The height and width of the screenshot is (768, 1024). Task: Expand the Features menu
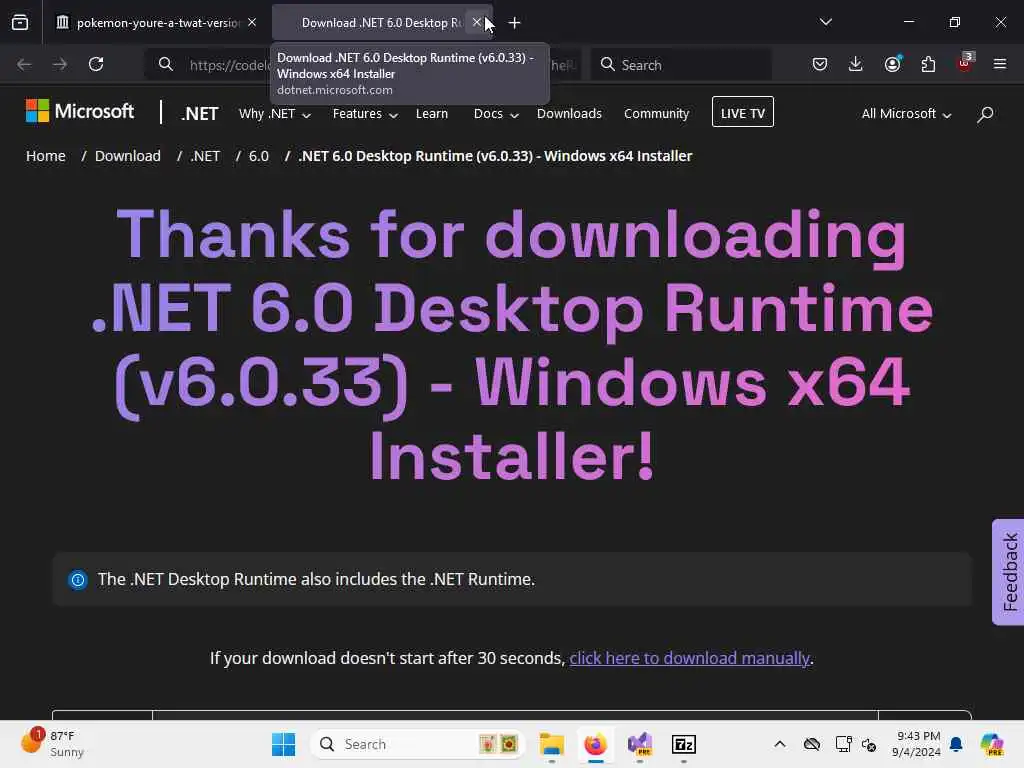(365, 114)
